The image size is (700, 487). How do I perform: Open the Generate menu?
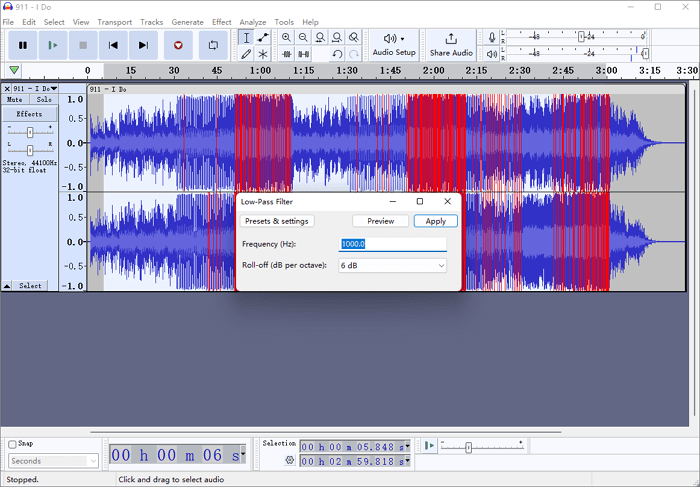(187, 22)
